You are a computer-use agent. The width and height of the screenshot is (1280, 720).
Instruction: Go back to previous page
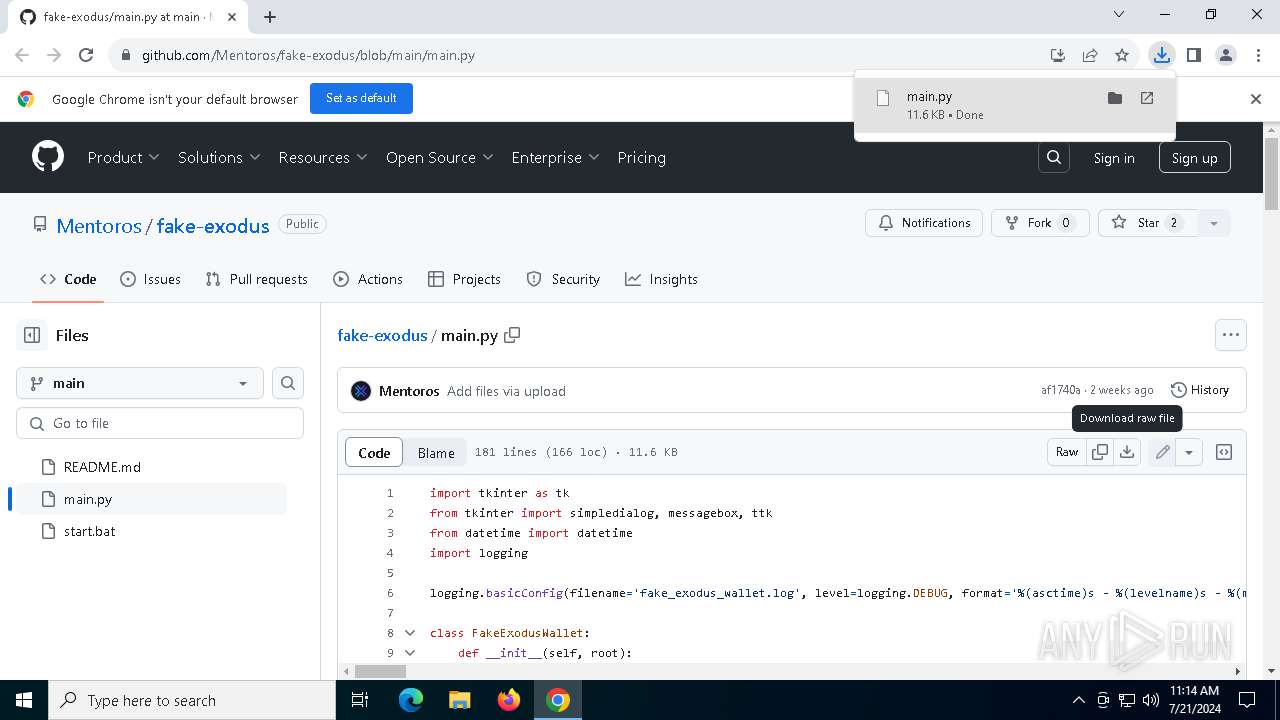click(x=22, y=55)
